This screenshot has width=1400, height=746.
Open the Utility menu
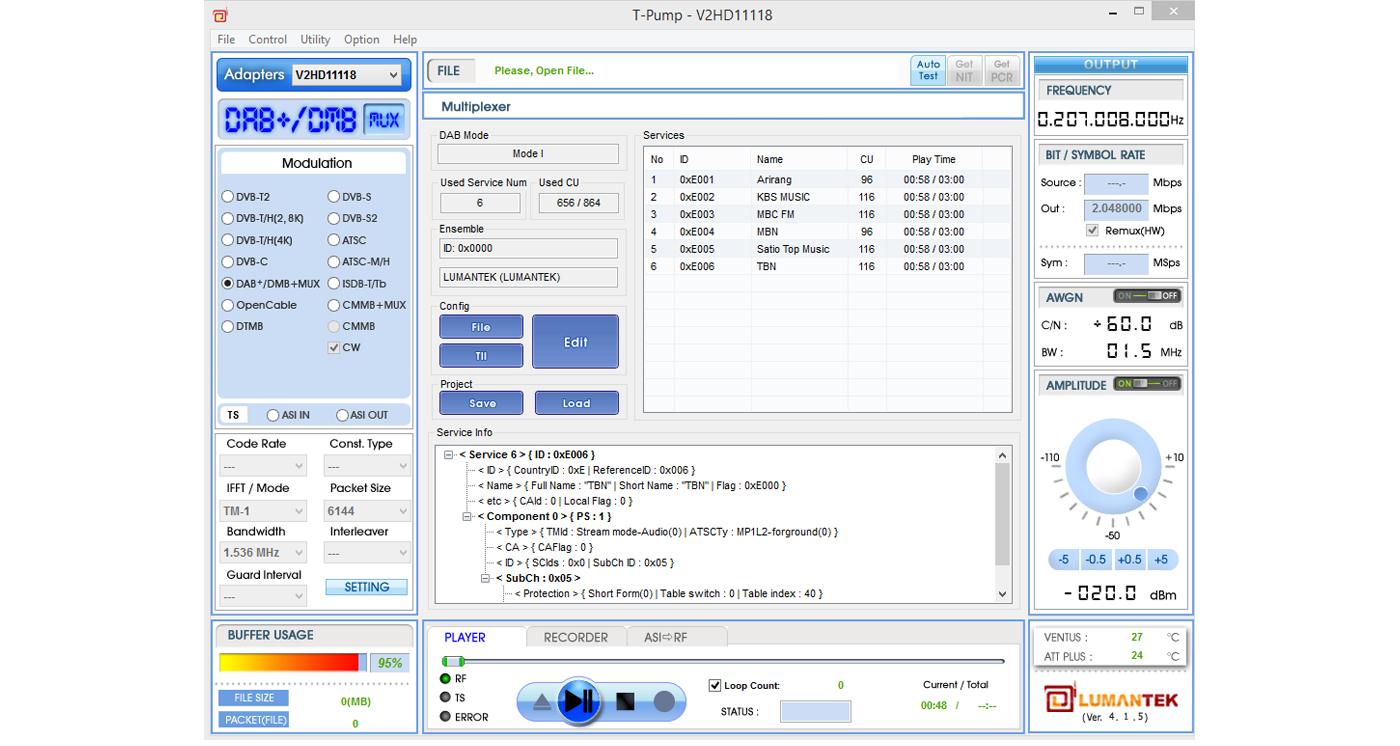click(315, 40)
